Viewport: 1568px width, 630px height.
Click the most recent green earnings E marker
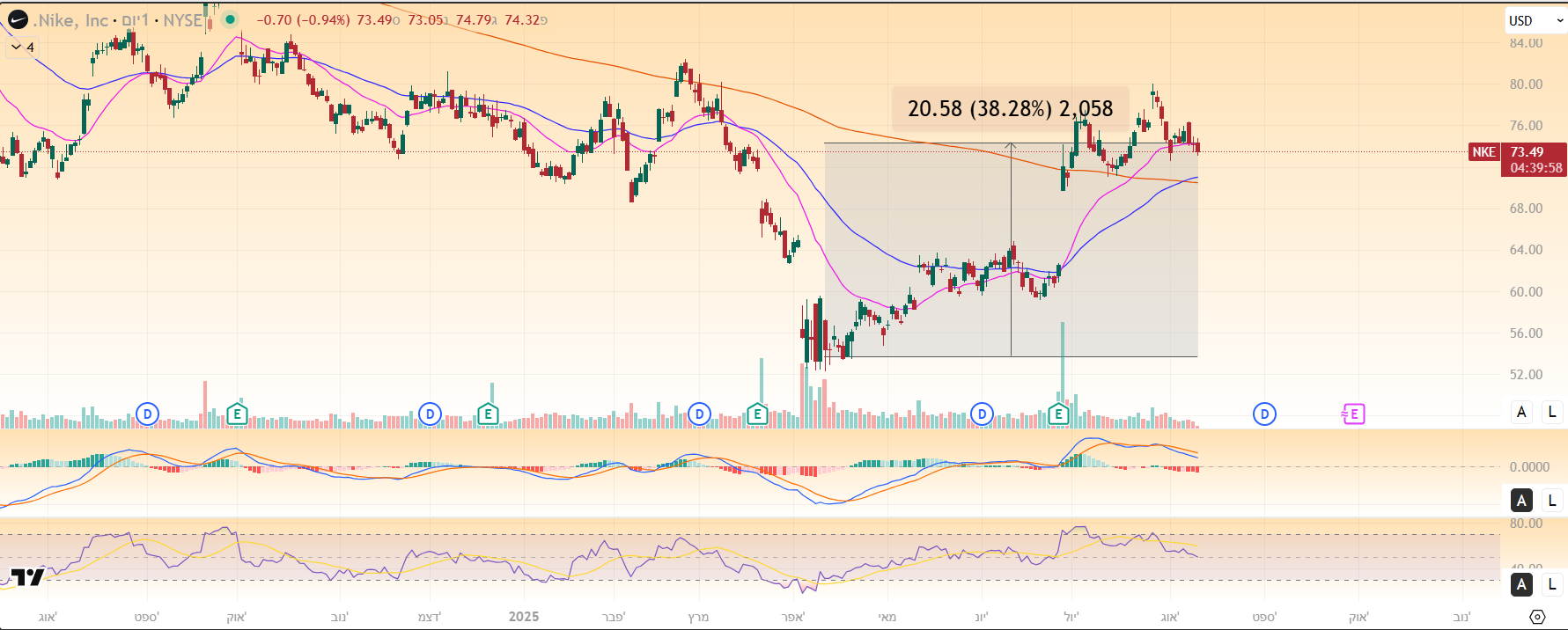click(x=1058, y=414)
